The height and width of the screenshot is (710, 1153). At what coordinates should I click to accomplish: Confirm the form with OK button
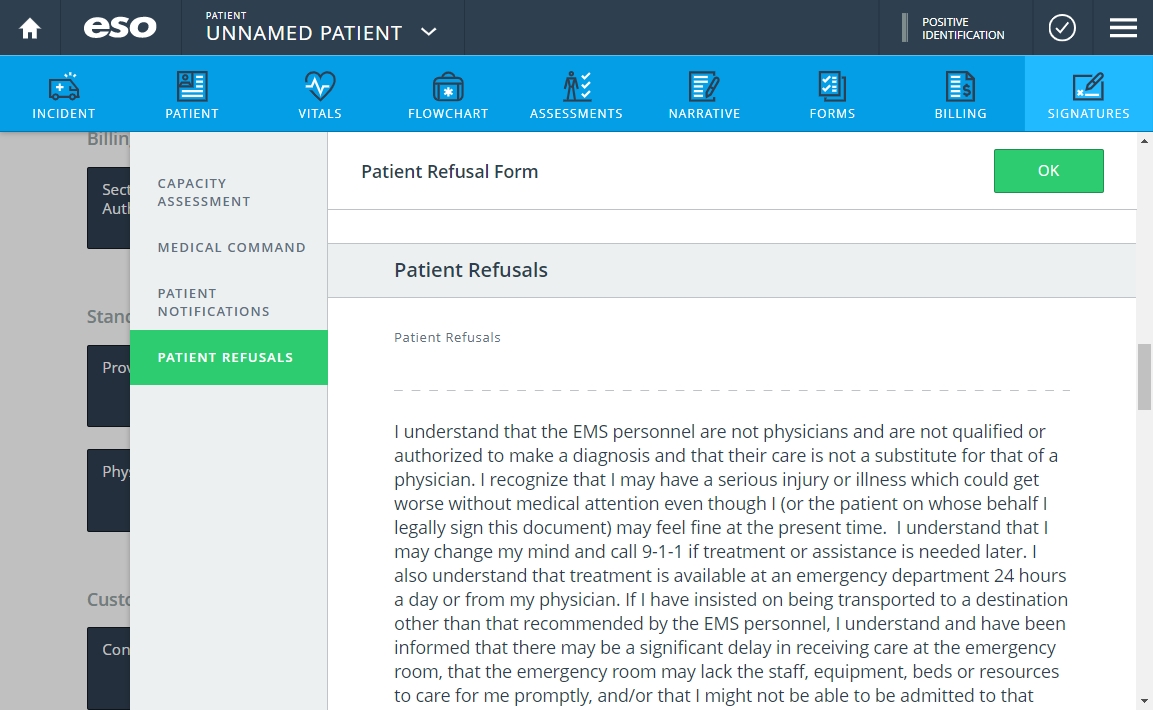tap(1049, 171)
